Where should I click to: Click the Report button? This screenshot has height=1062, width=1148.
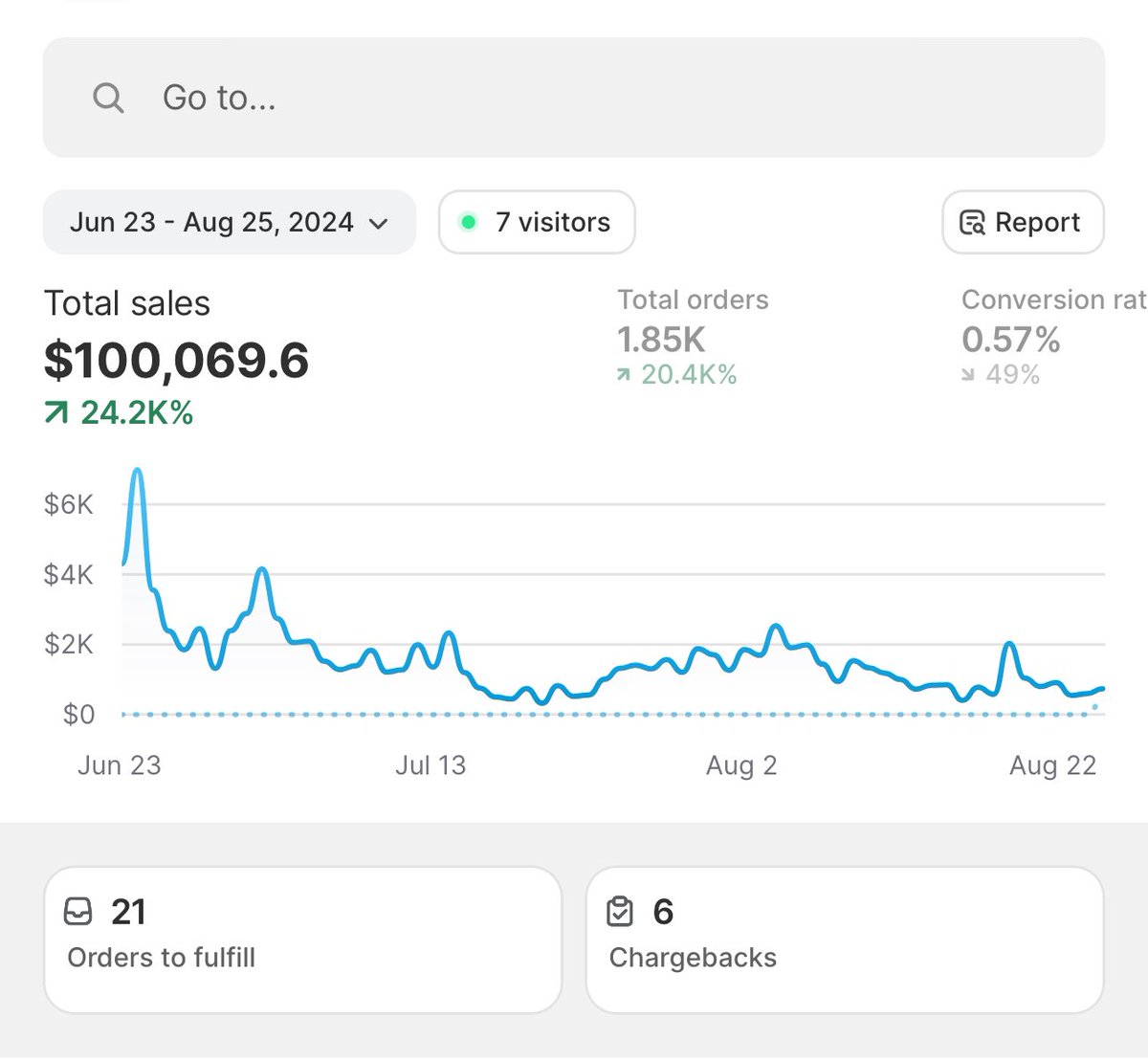[x=1022, y=222]
